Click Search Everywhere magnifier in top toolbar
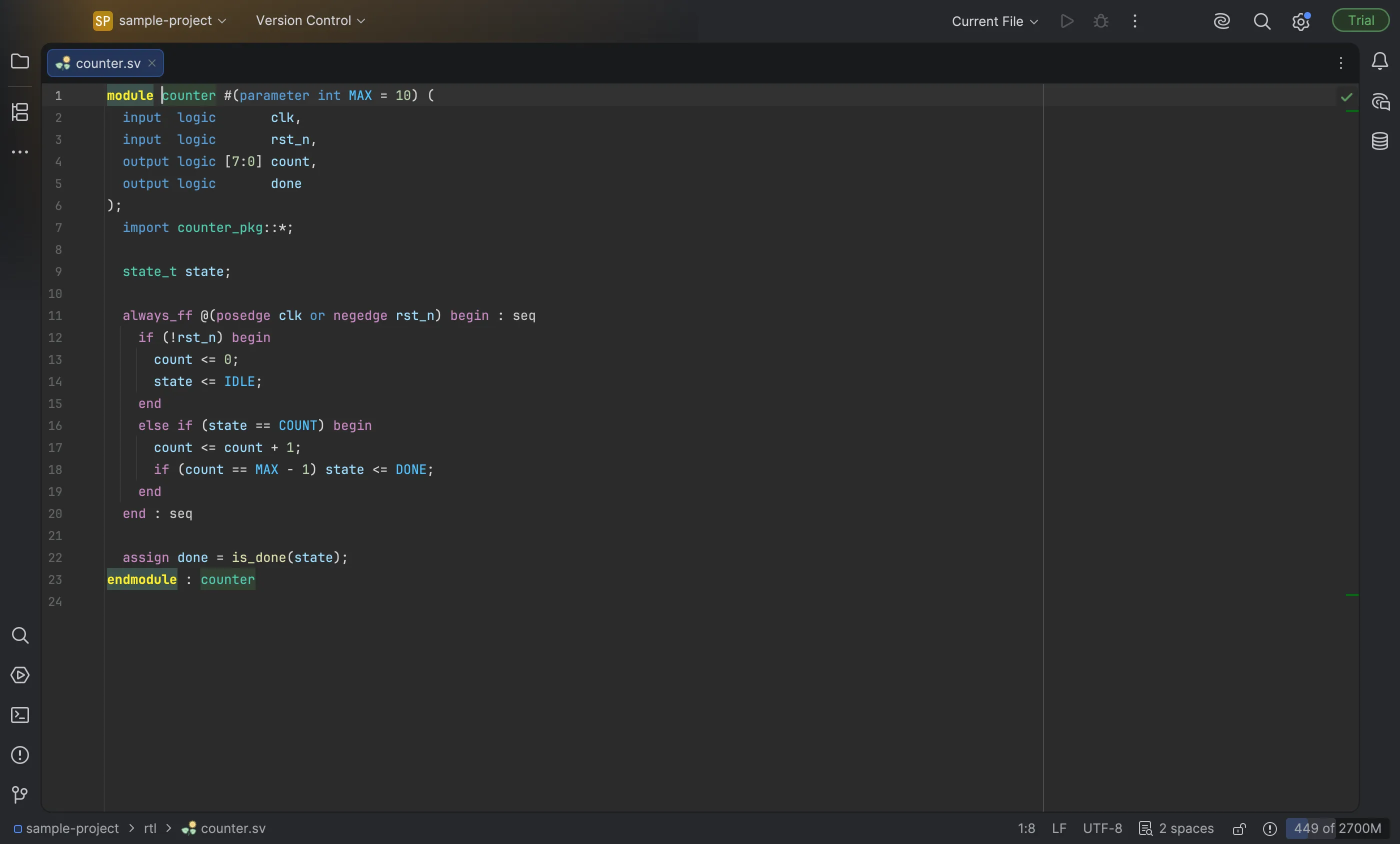This screenshot has height=844, width=1400. 1261,21
